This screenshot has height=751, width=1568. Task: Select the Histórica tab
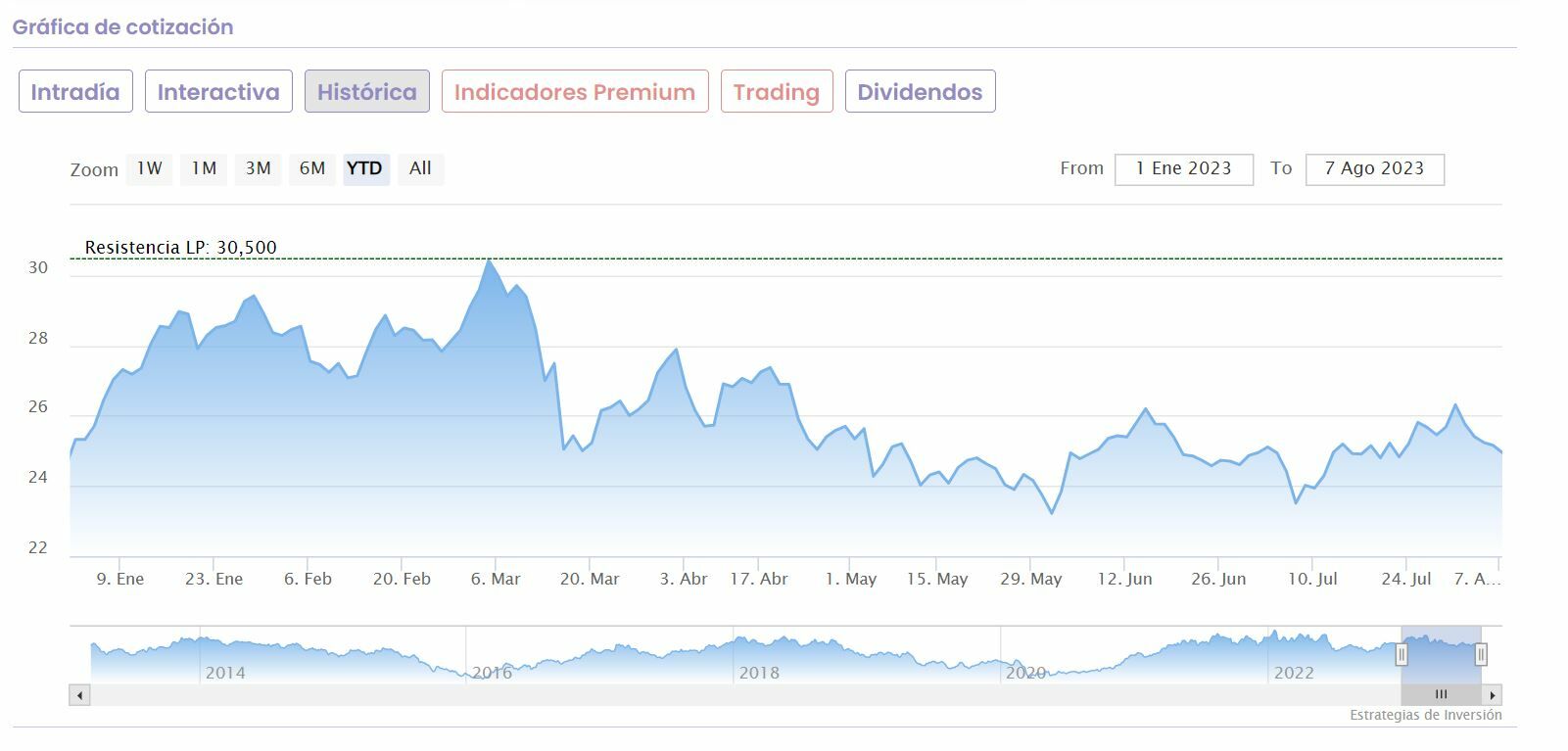coord(366,92)
